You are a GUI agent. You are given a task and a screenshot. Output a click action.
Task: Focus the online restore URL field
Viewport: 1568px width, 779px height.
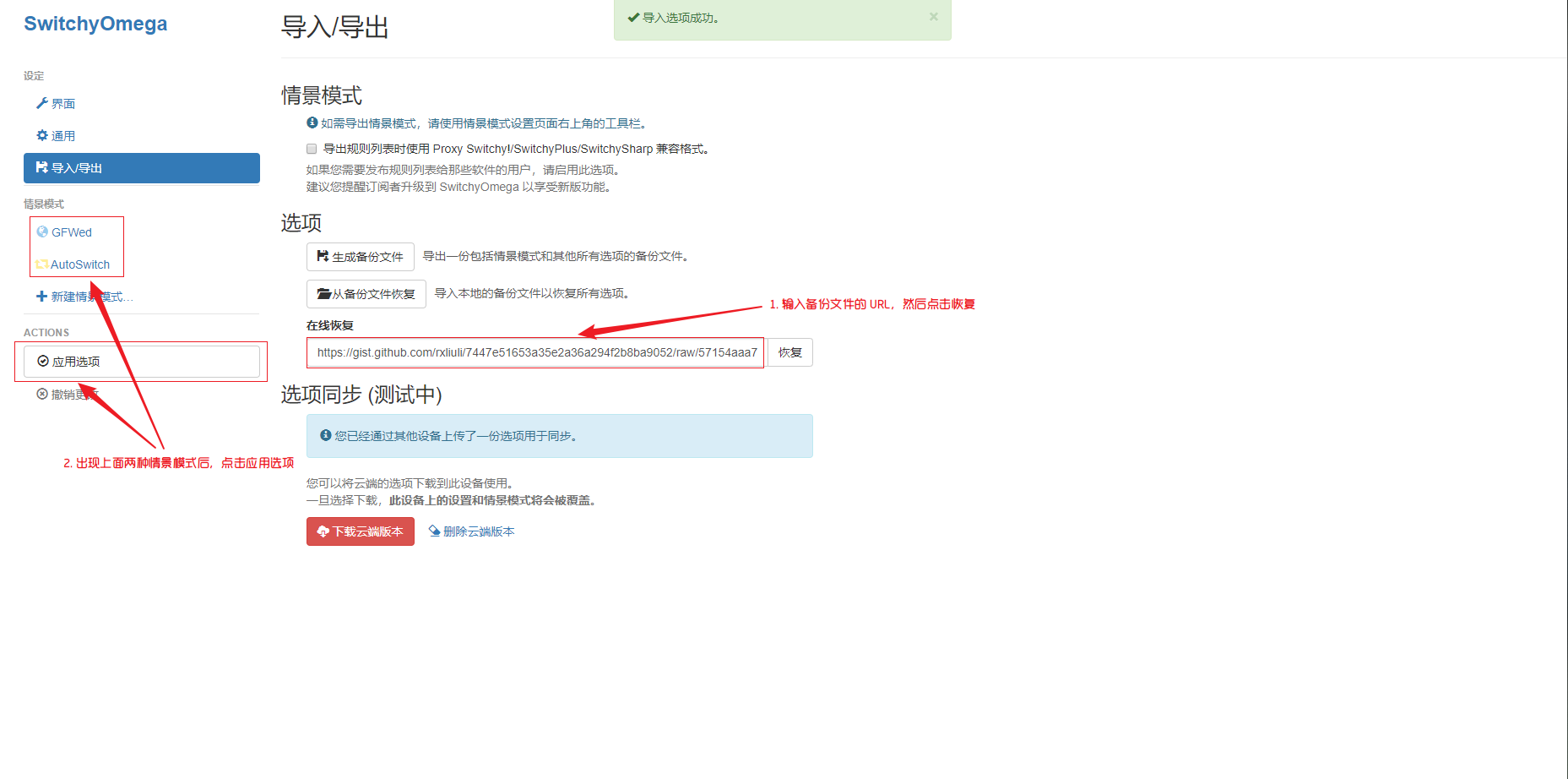(536, 352)
